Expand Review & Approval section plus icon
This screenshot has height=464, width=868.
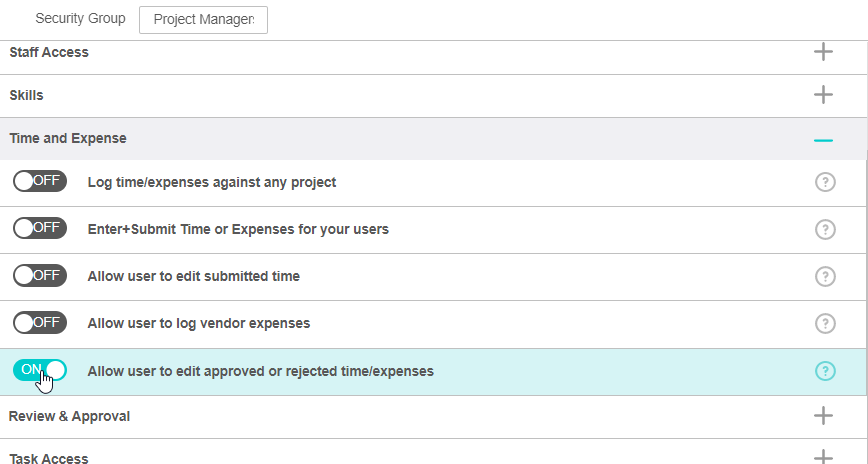click(823, 415)
